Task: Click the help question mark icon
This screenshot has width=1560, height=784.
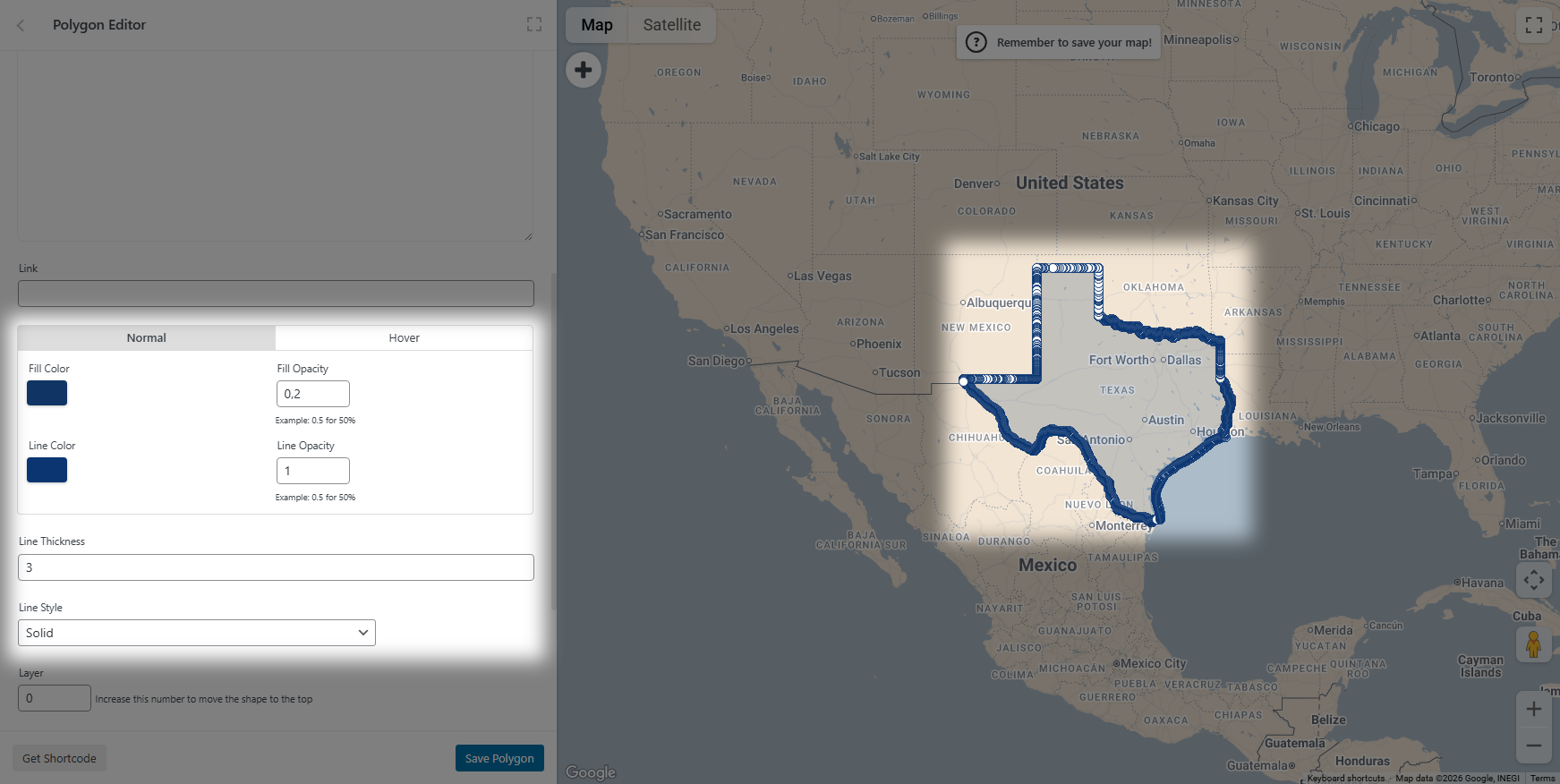Action: (x=976, y=42)
